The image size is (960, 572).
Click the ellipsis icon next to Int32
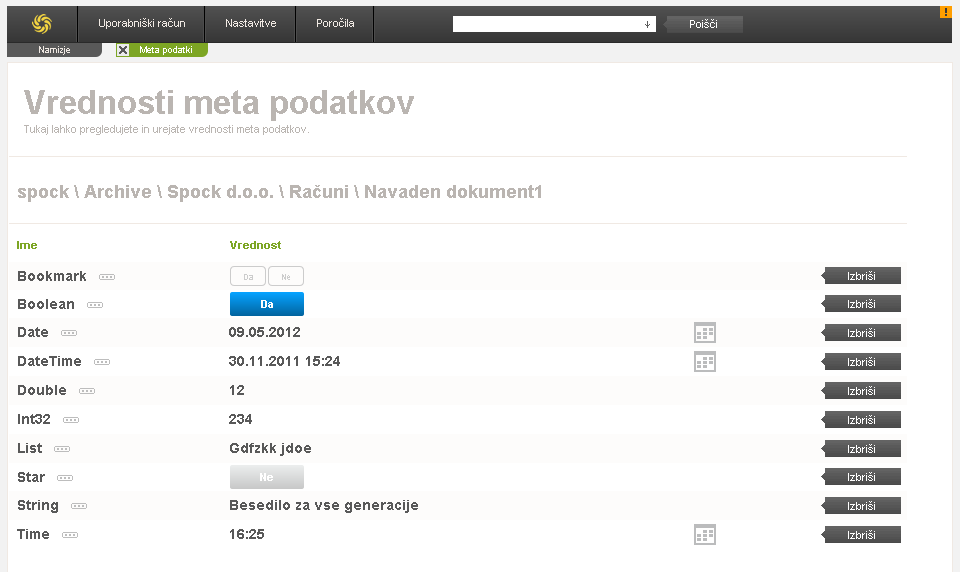click(71, 420)
